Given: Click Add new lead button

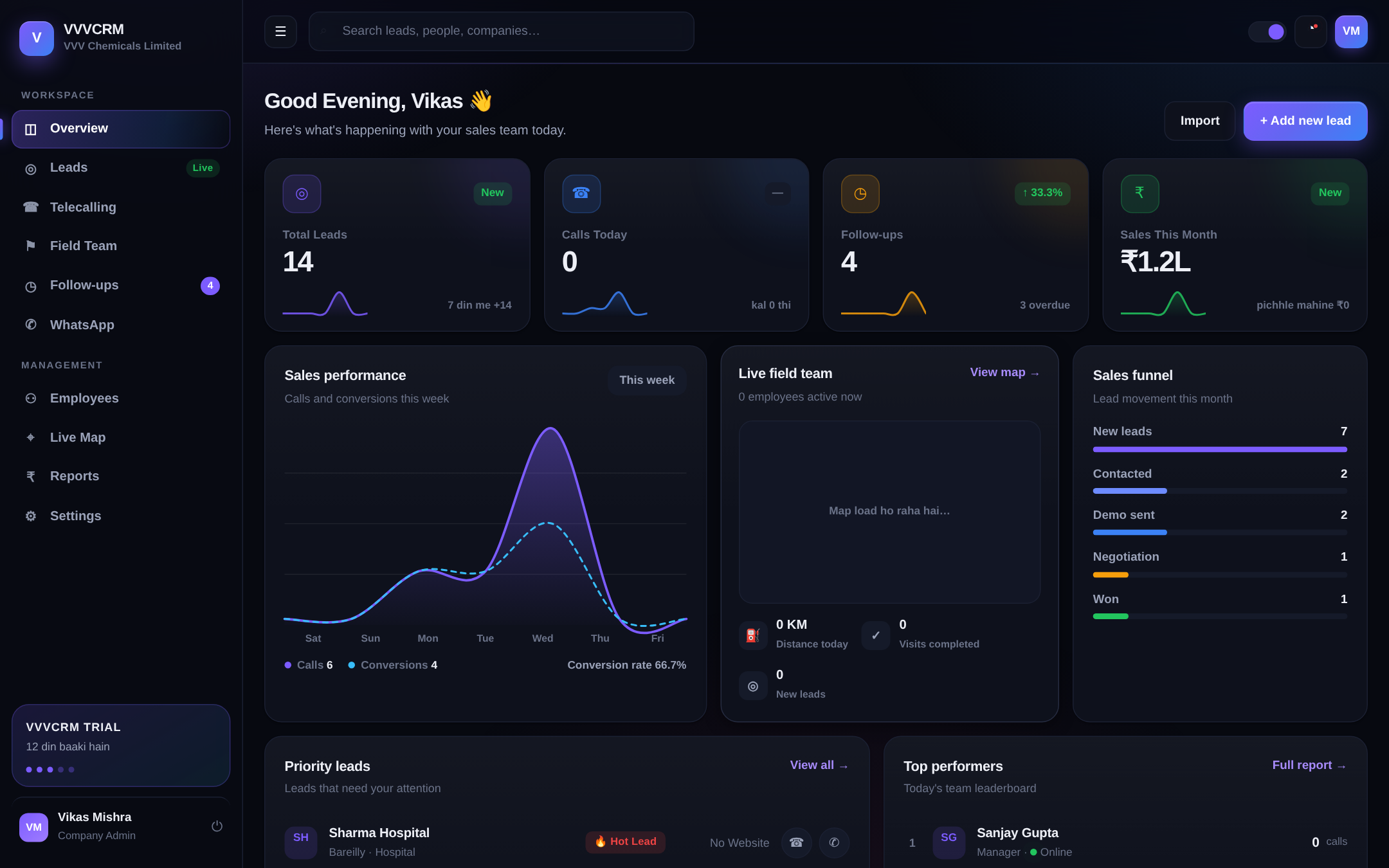Looking at the screenshot, I should [1305, 121].
